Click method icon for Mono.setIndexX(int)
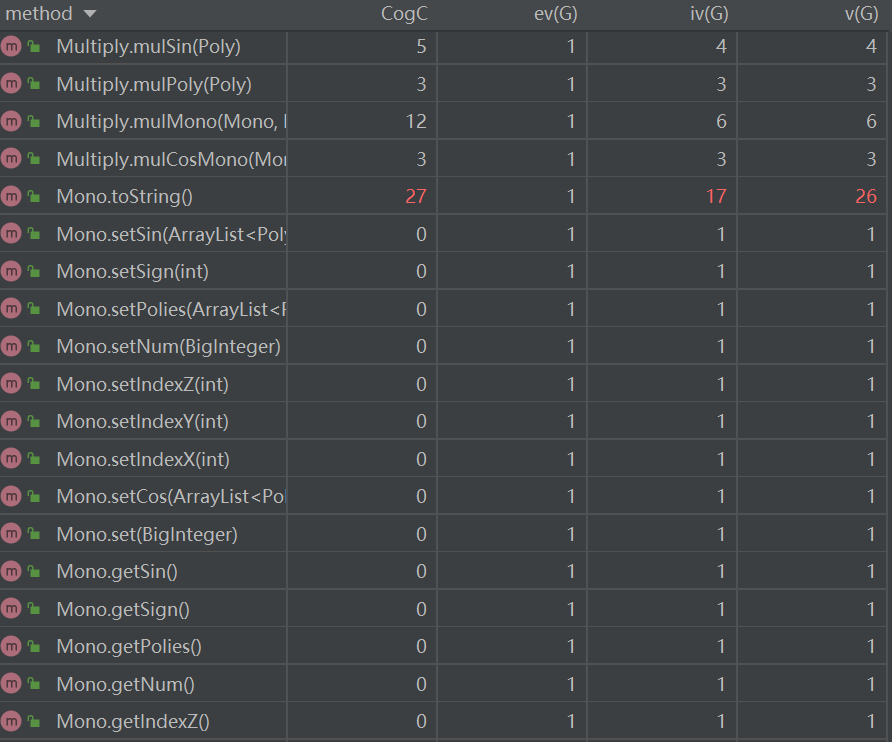 point(11,459)
